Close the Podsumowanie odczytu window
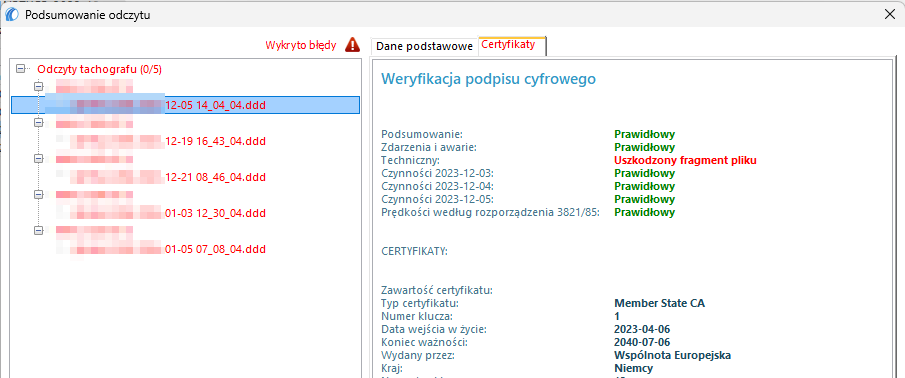Viewport: 905px width, 378px height. tap(889, 15)
